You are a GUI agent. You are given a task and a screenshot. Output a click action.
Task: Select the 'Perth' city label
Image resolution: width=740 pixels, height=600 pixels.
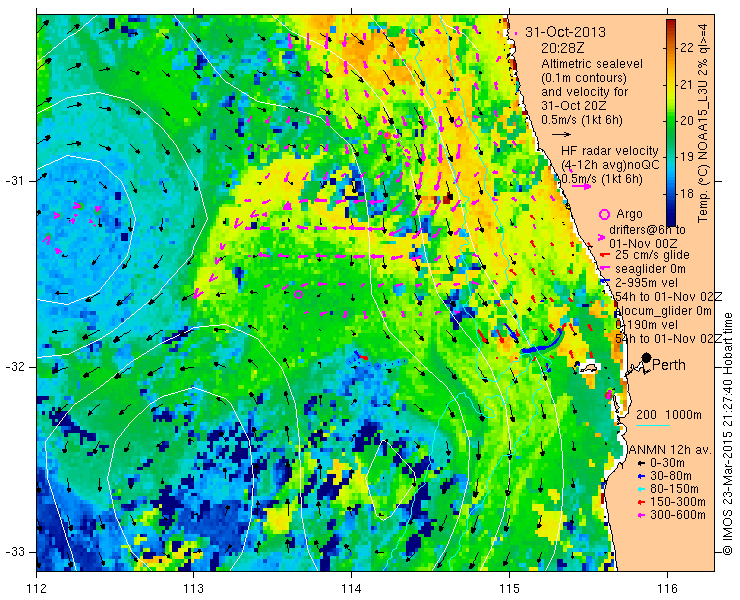(669, 365)
